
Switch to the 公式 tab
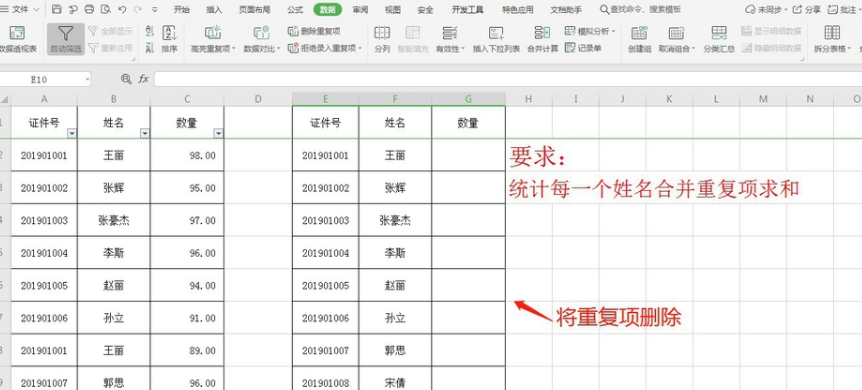point(295,9)
